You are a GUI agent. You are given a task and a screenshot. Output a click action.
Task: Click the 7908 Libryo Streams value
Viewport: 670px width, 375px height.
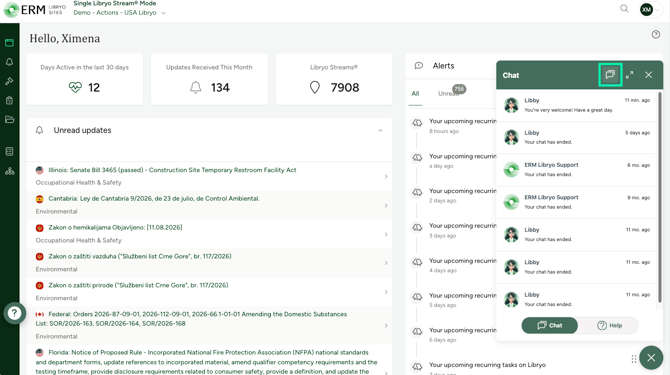click(345, 88)
